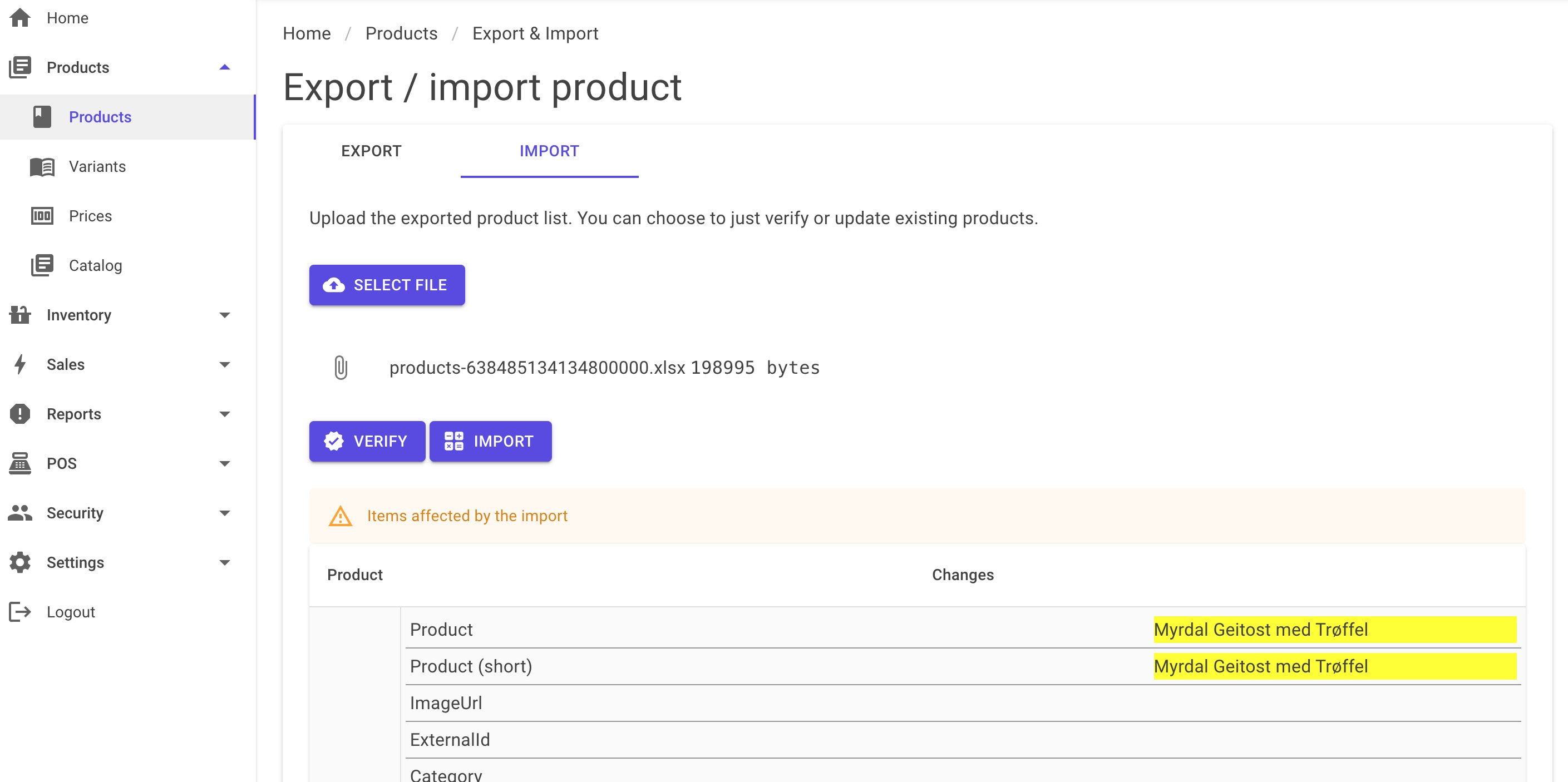Click the Products group icon in sidebar

point(20,67)
